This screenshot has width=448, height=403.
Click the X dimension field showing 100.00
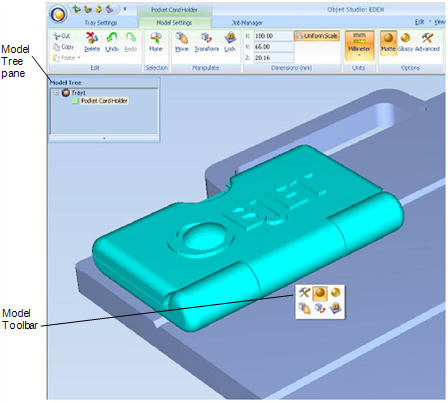(x=273, y=36)
